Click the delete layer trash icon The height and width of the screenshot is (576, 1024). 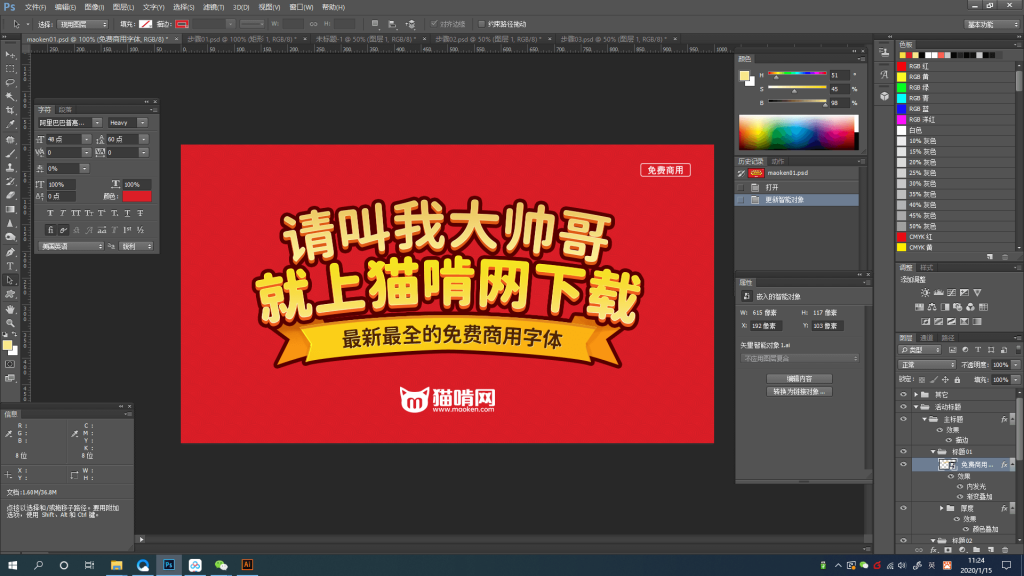1005,550
